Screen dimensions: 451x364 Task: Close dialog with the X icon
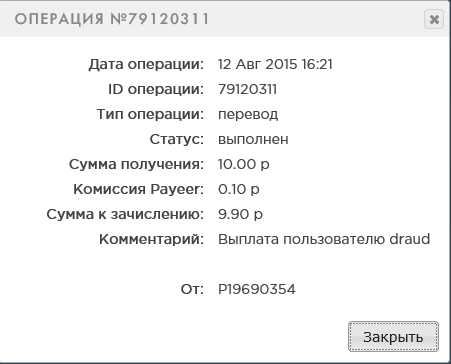click(434, 19)
